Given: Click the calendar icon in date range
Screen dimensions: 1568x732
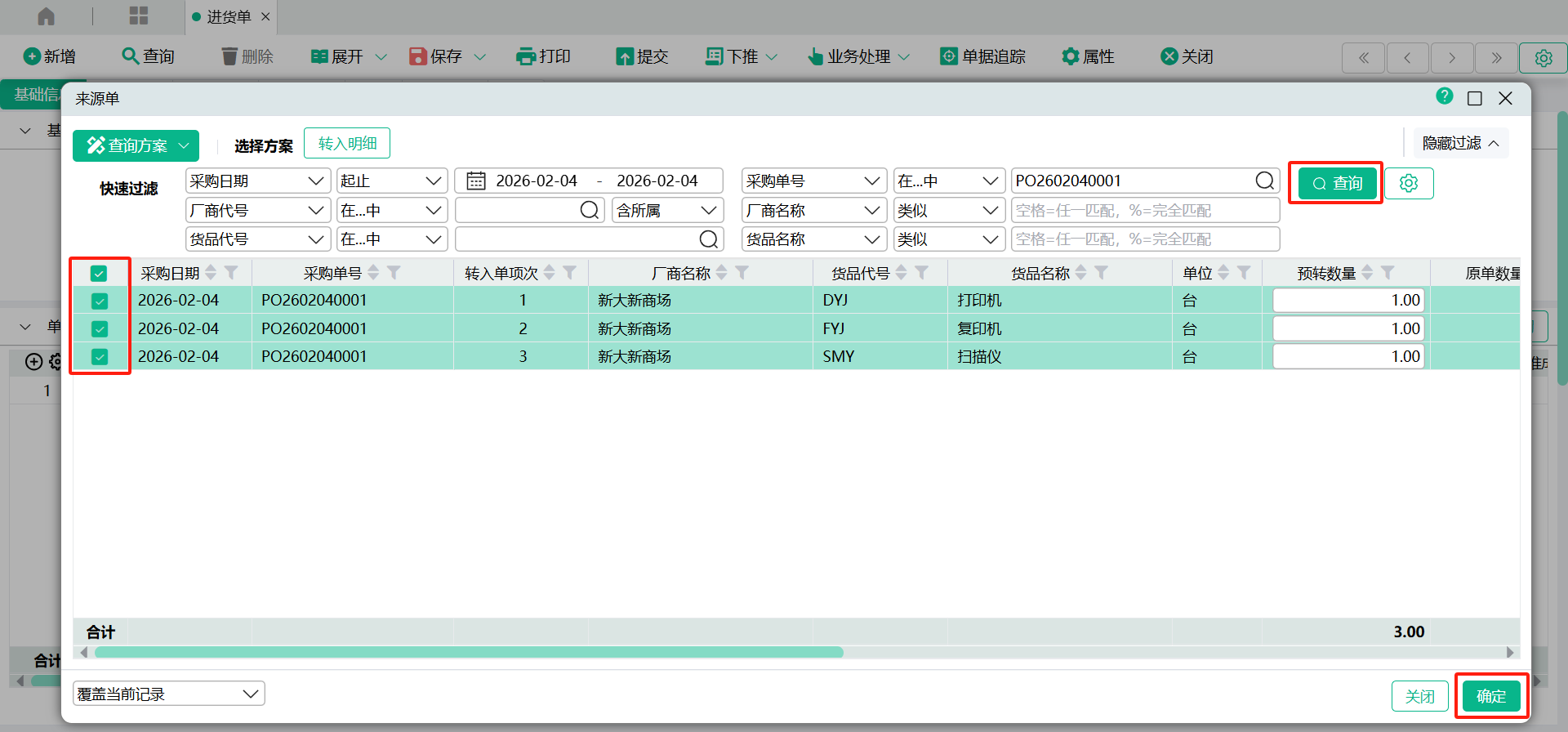Looking at the screenshot, I should pos(476,181).
